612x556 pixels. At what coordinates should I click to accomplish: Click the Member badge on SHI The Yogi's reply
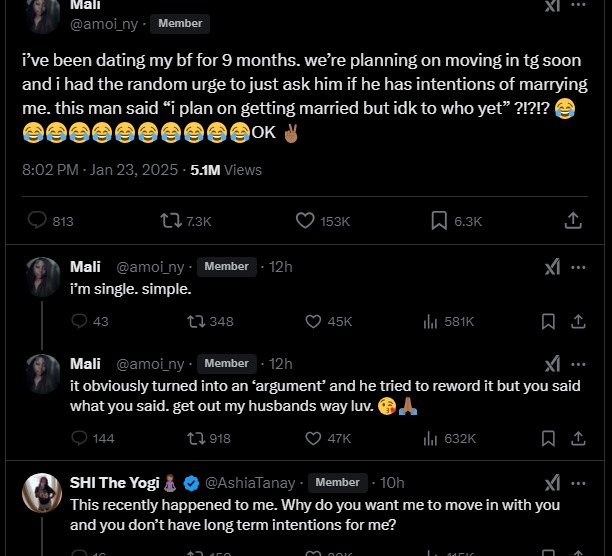coord(337,483)
